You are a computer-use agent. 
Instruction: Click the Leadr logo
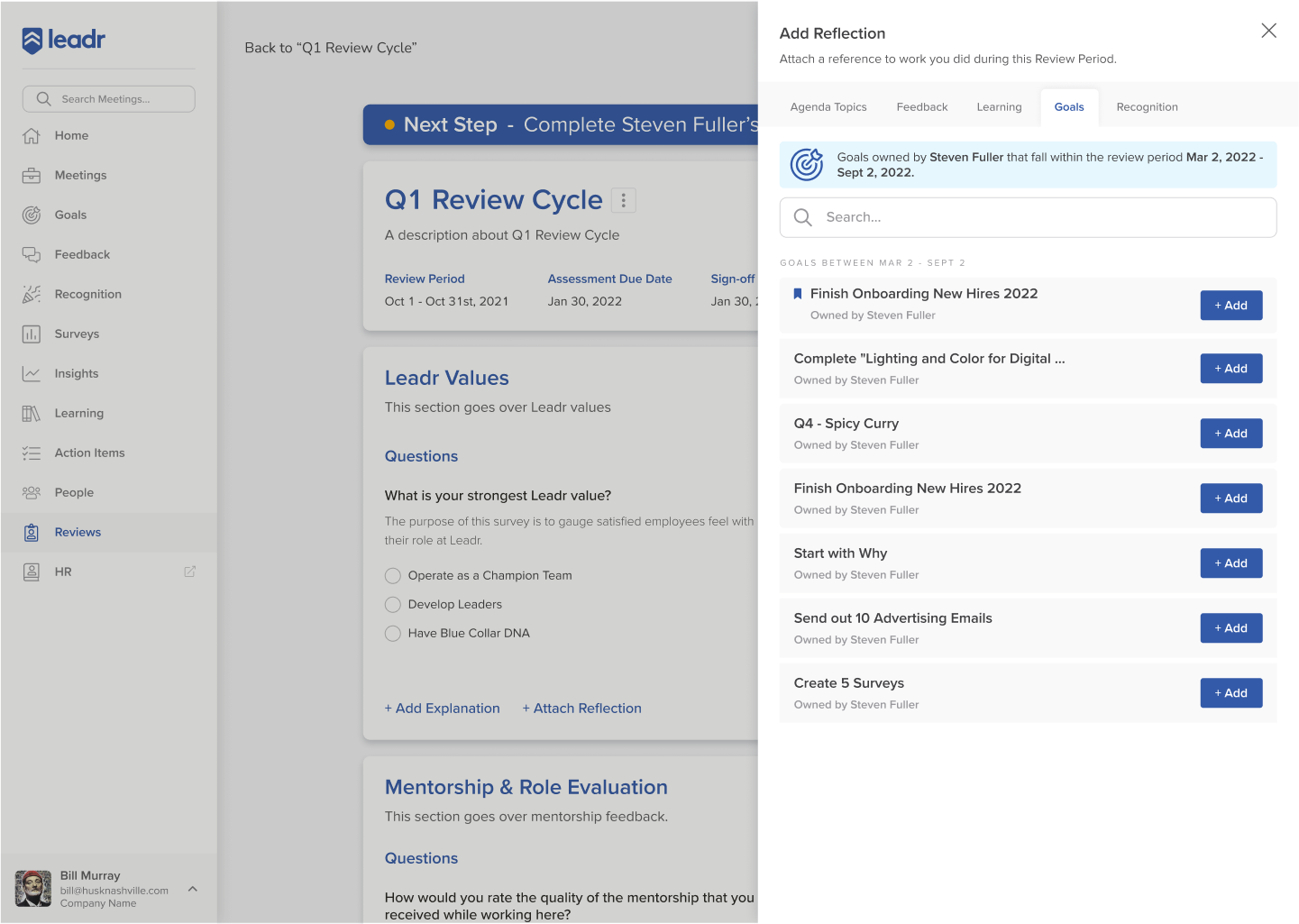point(63,40)
